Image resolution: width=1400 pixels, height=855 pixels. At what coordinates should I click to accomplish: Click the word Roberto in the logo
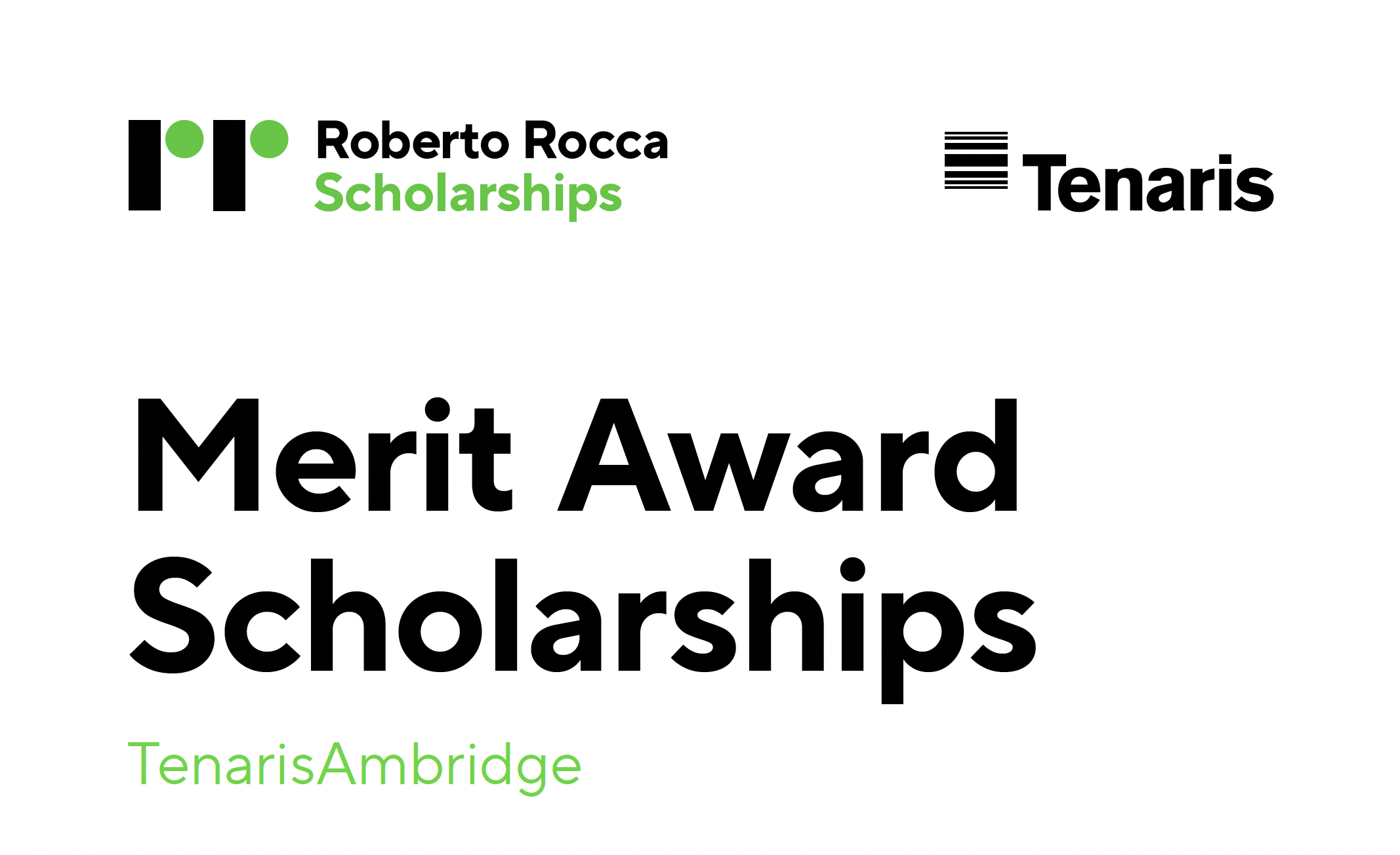tap(413, 140)
